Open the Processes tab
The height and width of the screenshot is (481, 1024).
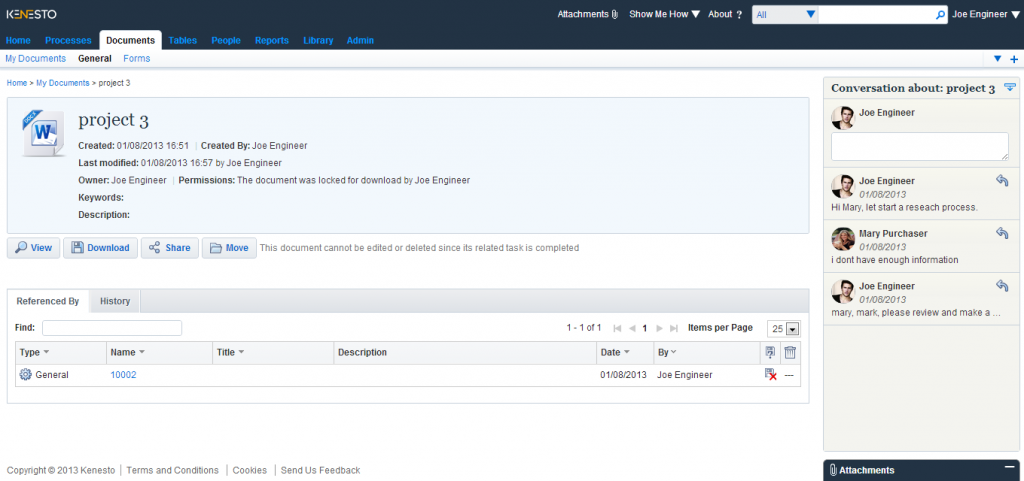[x=68, y=40]
